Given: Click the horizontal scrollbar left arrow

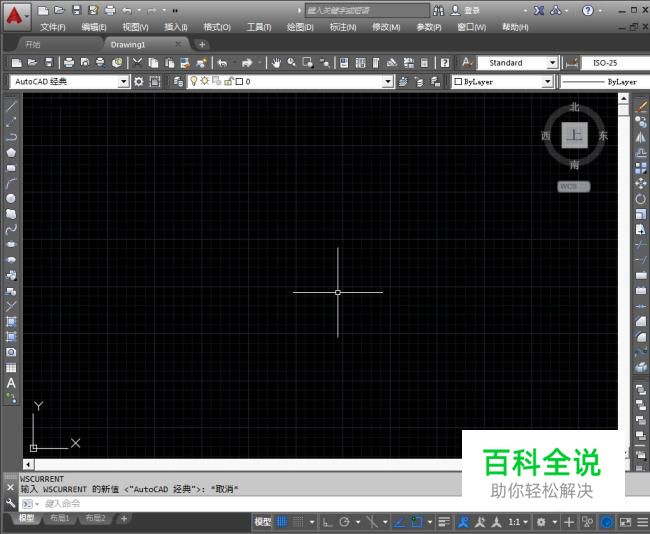Looking at the screenshot, I should pos(28,464).
